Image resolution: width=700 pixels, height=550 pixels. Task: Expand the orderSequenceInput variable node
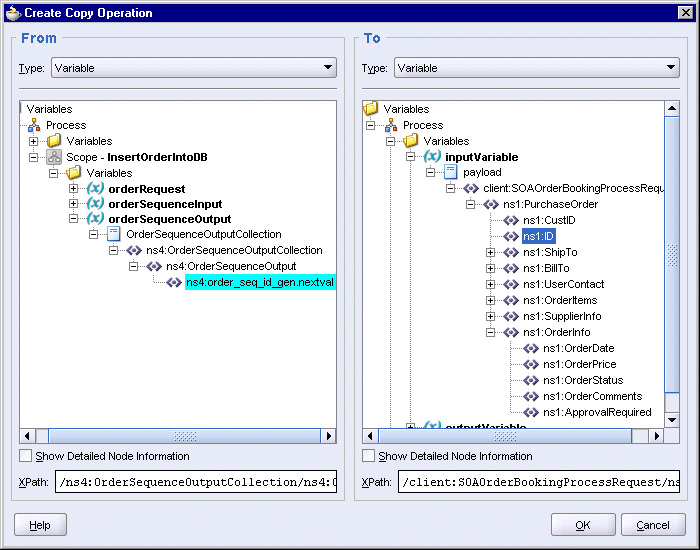pos(74,204)
